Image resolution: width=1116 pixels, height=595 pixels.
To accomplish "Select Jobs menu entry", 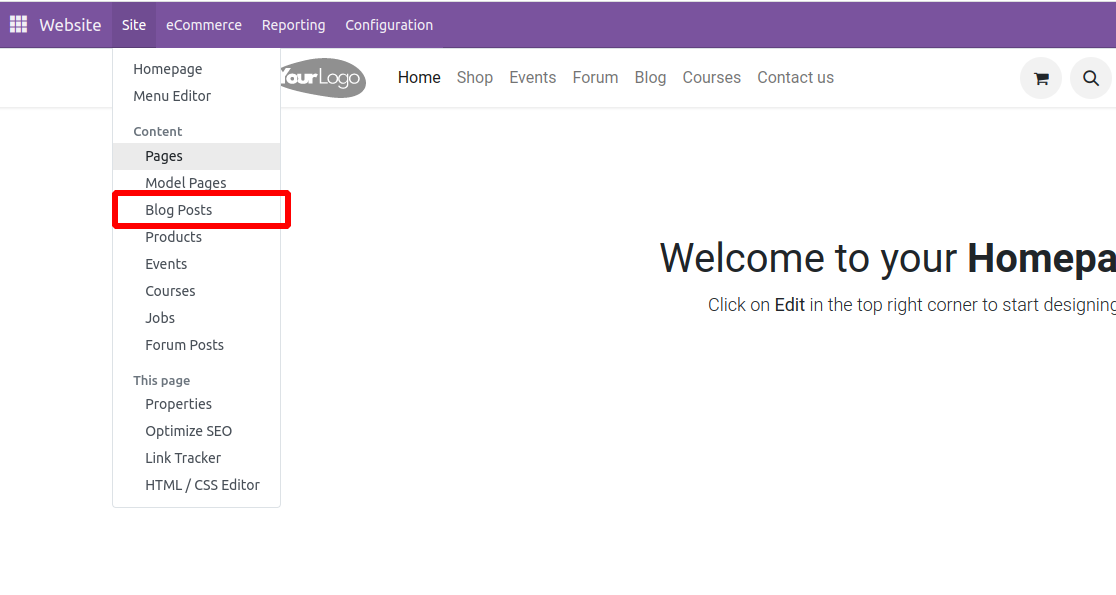I will click(x=196, y=318).
